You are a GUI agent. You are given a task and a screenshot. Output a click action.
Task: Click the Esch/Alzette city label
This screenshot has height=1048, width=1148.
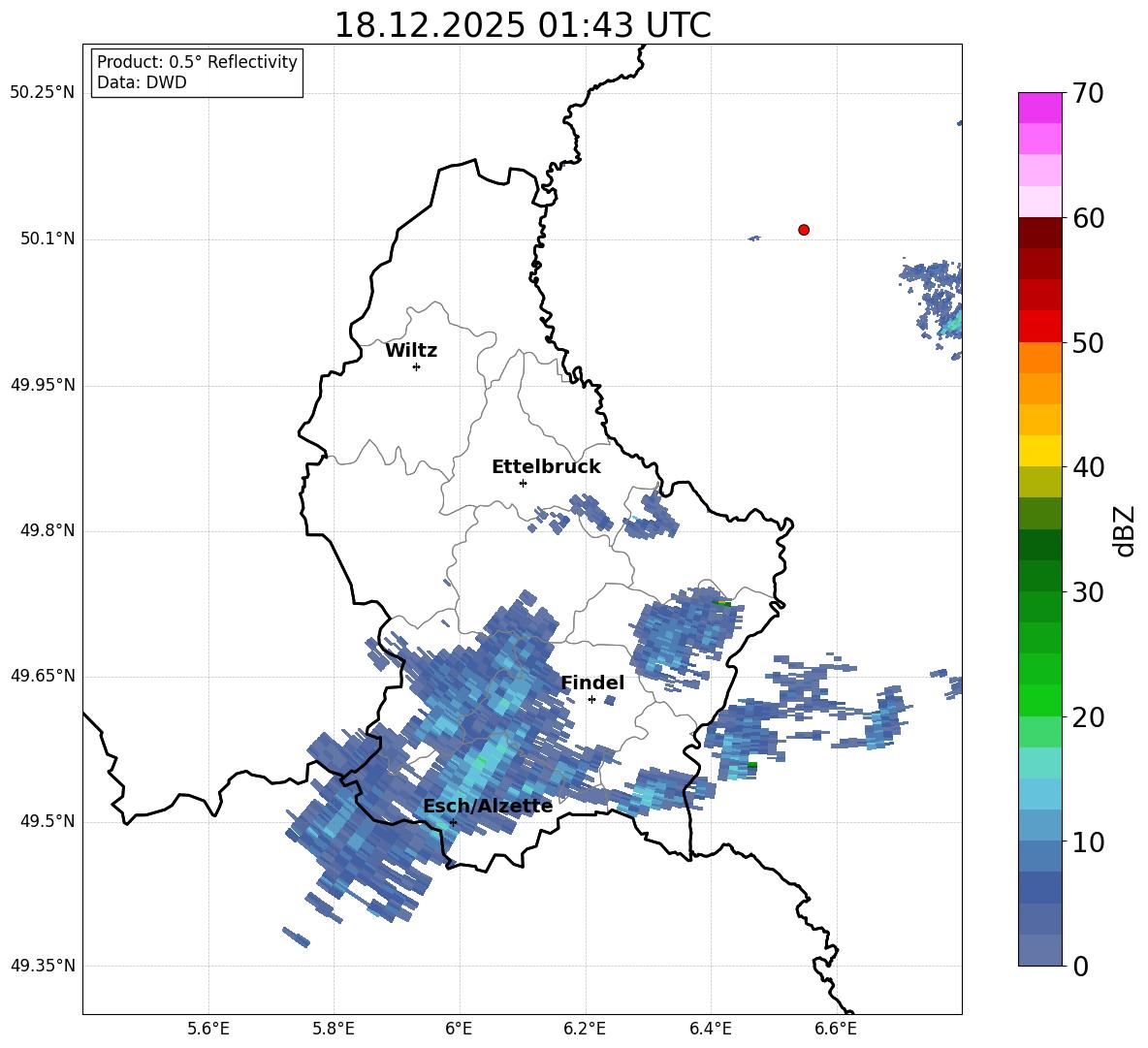coord(488,807)
